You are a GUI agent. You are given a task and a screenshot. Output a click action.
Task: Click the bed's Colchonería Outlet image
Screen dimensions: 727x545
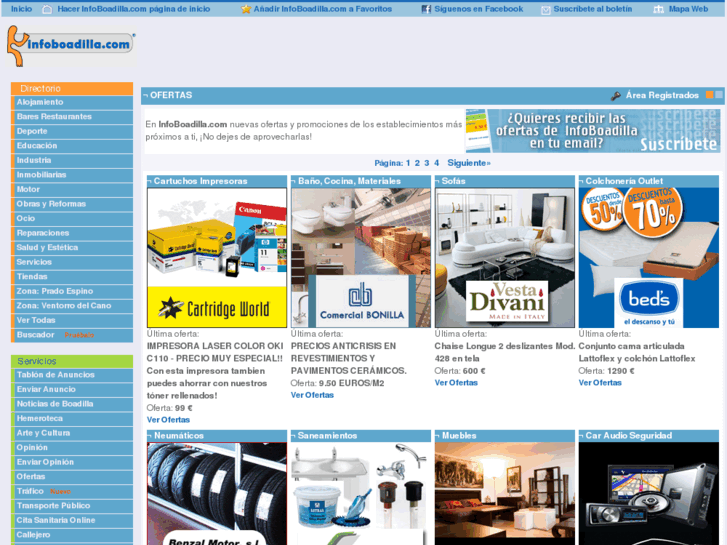[649, 257]
